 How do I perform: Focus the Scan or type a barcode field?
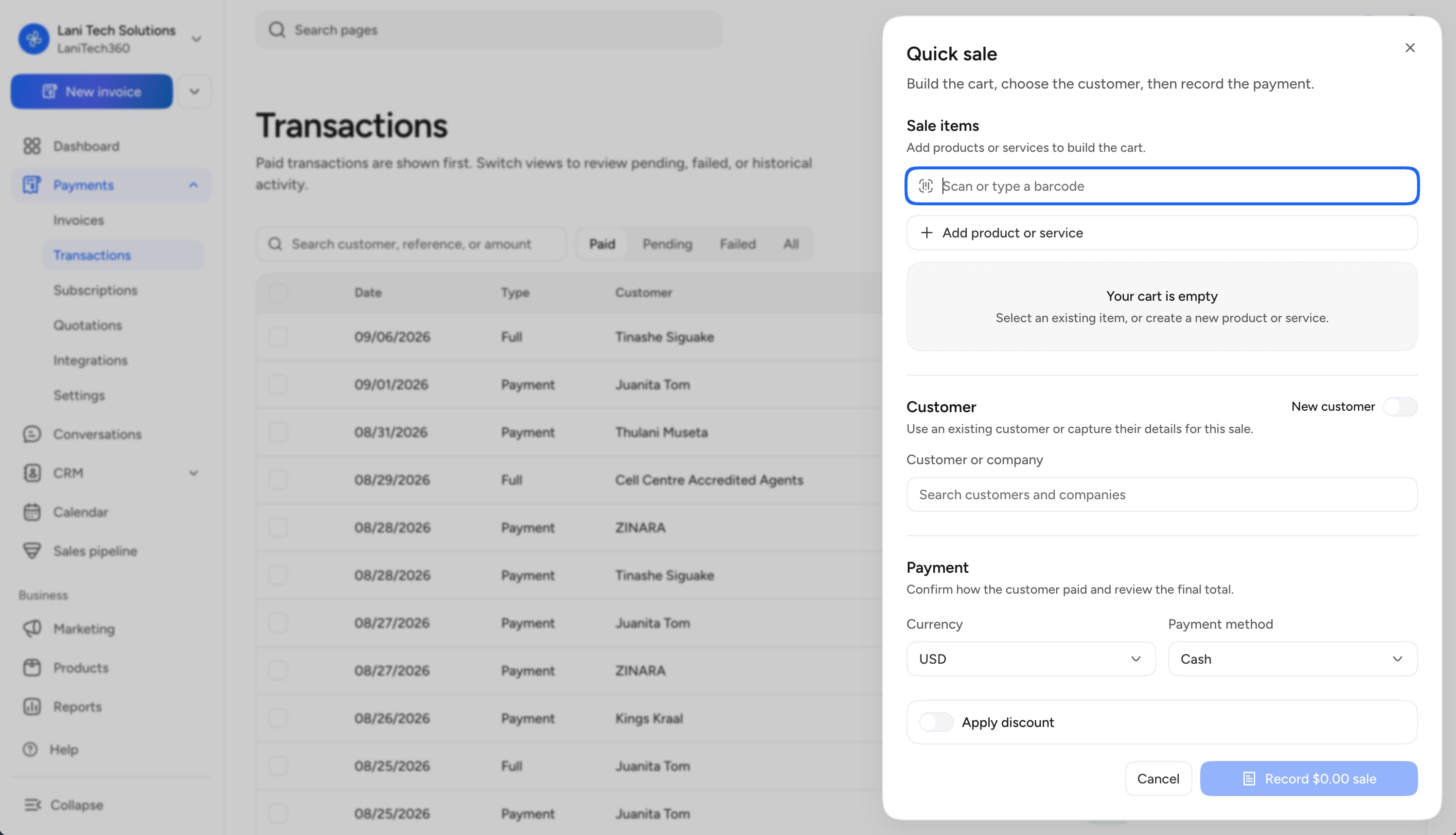(x=1161, y=186)
